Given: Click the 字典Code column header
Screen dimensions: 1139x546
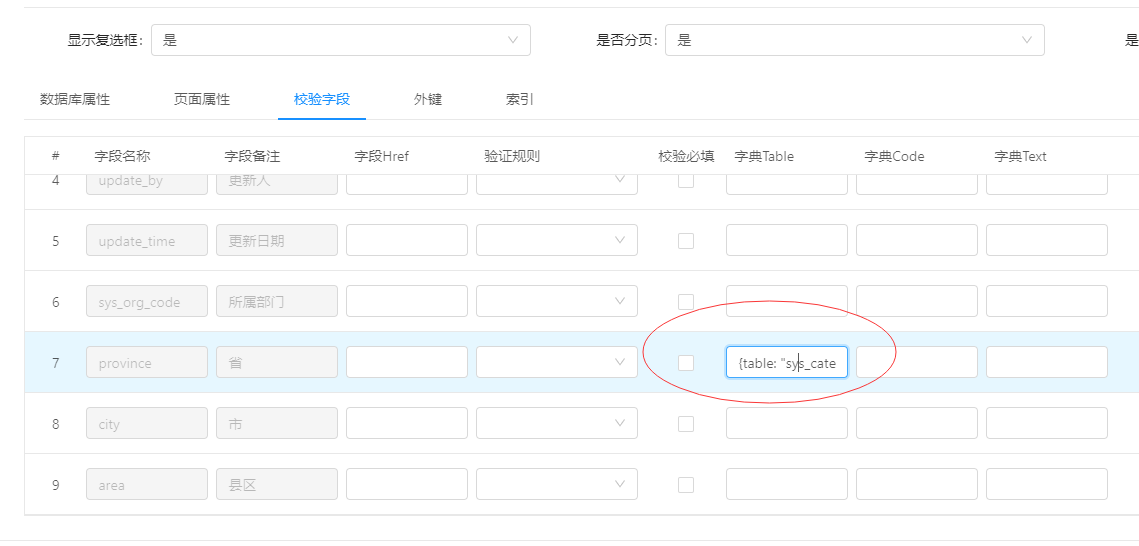Looking at the screenshot, I should click(894, 156).
